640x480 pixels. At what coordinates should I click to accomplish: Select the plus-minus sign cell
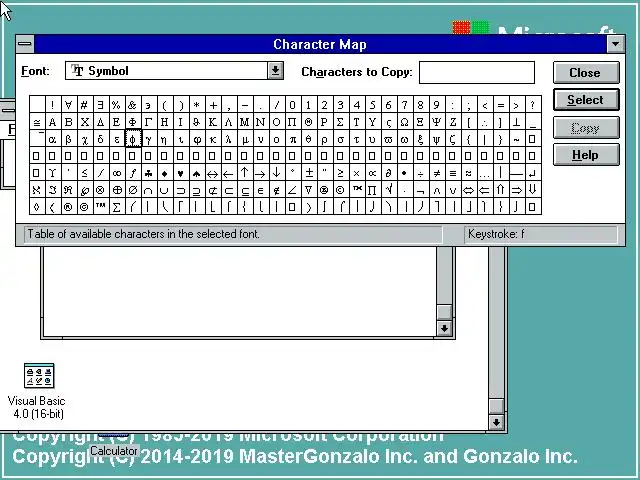click(x=309, y=173)
